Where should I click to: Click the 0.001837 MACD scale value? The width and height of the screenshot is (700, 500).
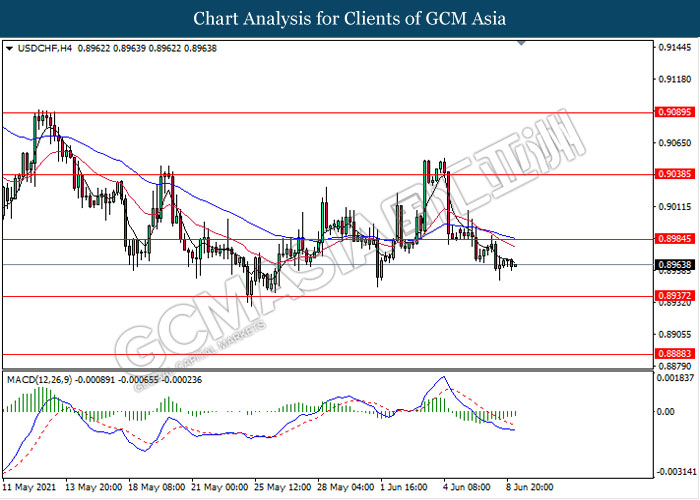click(676, 378)
